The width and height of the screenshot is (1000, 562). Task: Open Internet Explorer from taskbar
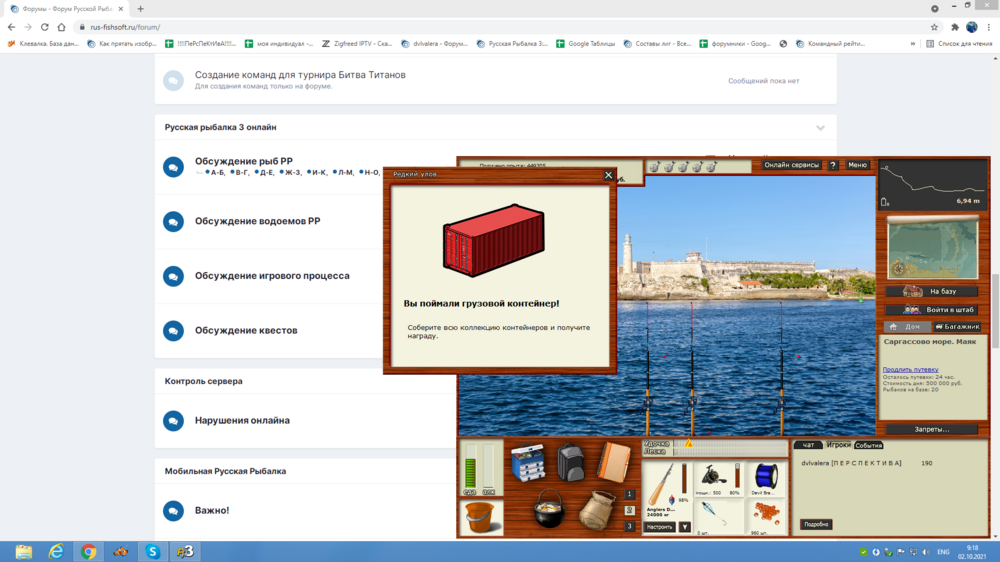pos(56,552)
